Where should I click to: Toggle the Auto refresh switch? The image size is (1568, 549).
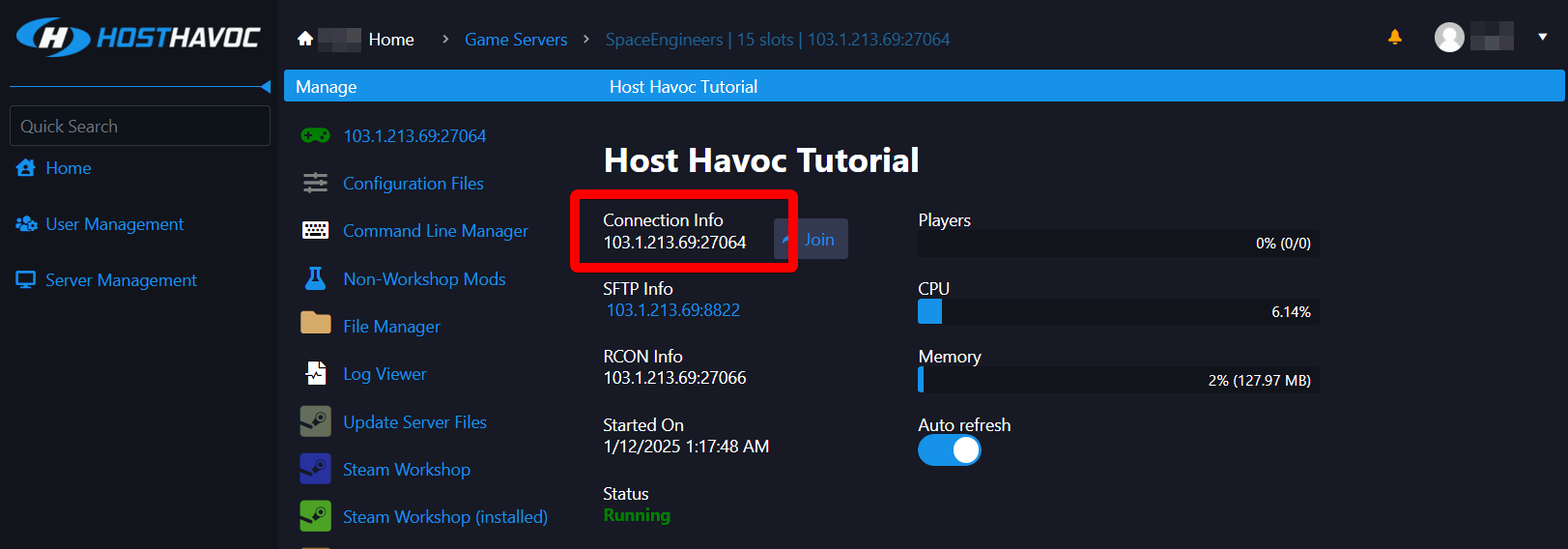point(950,450)
